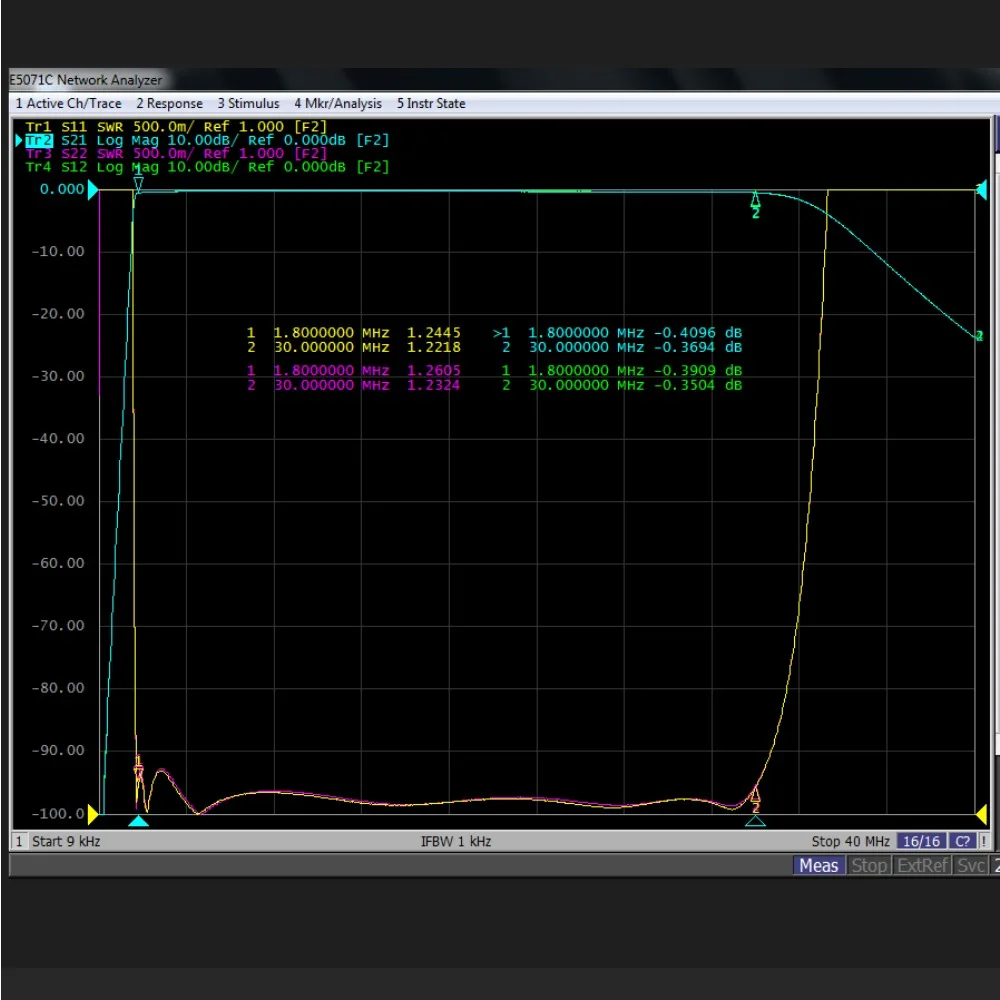Click the ExtRef status indicator
The image size is (1000, 1000).
(922, 865)
